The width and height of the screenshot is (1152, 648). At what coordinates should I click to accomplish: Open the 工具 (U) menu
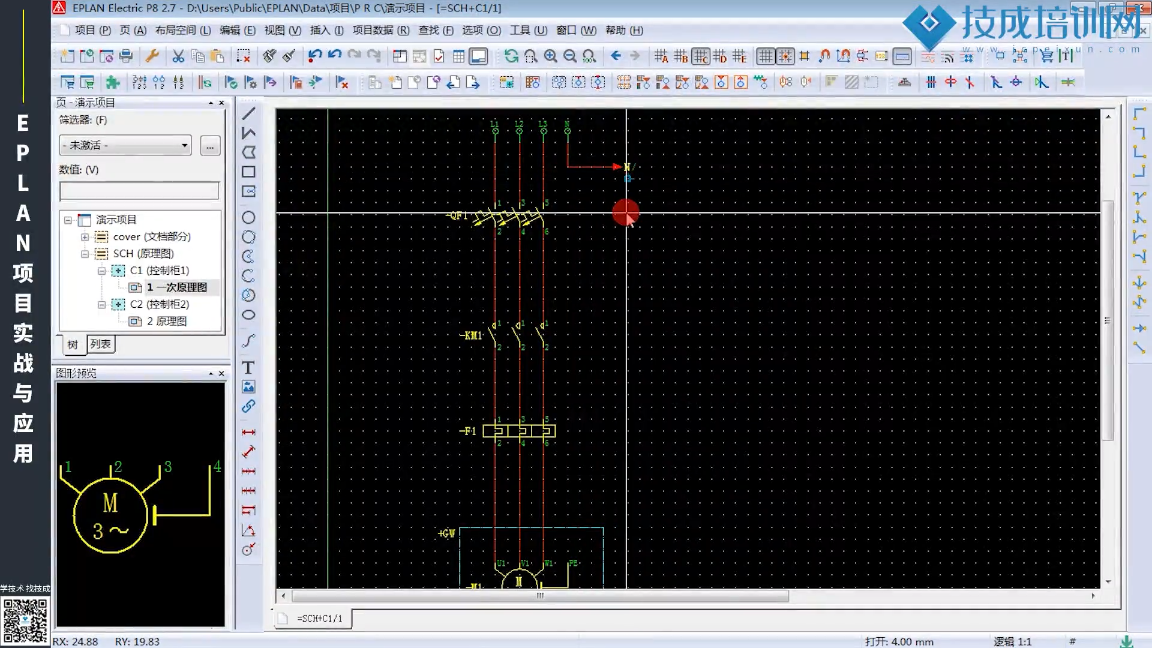coord(528,30)
